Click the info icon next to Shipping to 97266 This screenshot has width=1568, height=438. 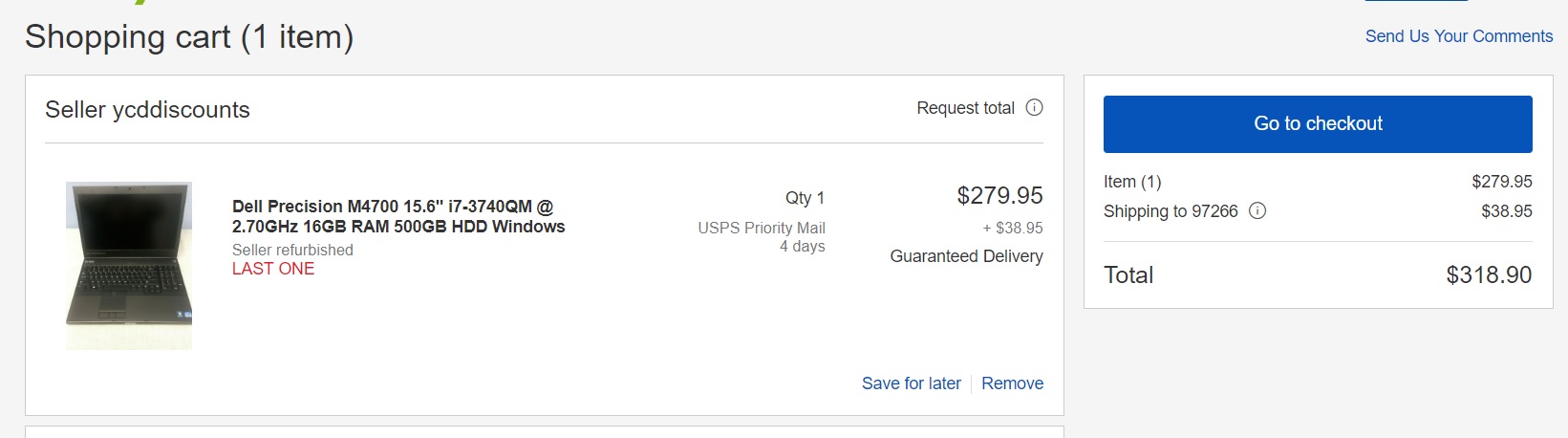(x=1257, y=211)
